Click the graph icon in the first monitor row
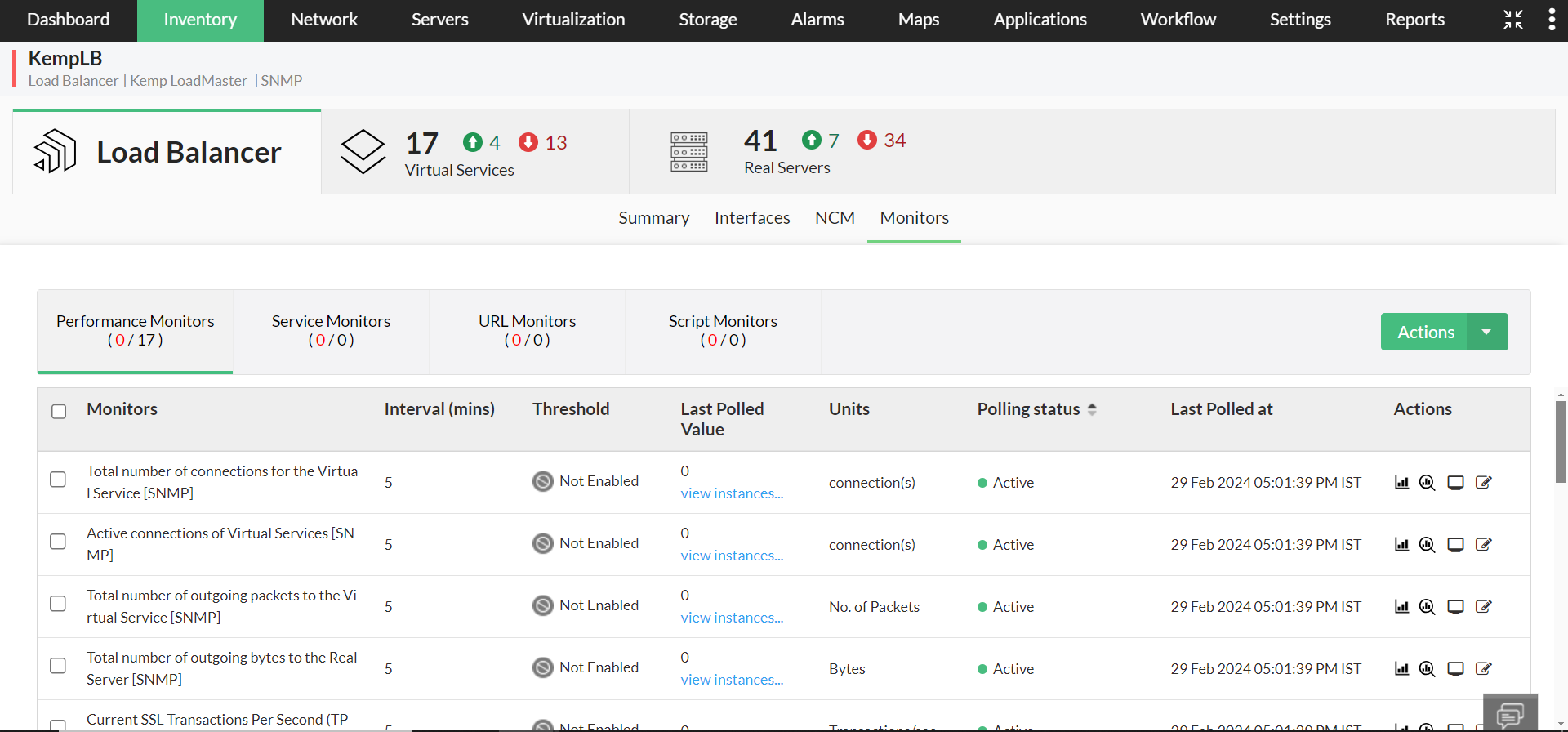The width and height of the screenshot is (1568, 732). pos(1401,483)
